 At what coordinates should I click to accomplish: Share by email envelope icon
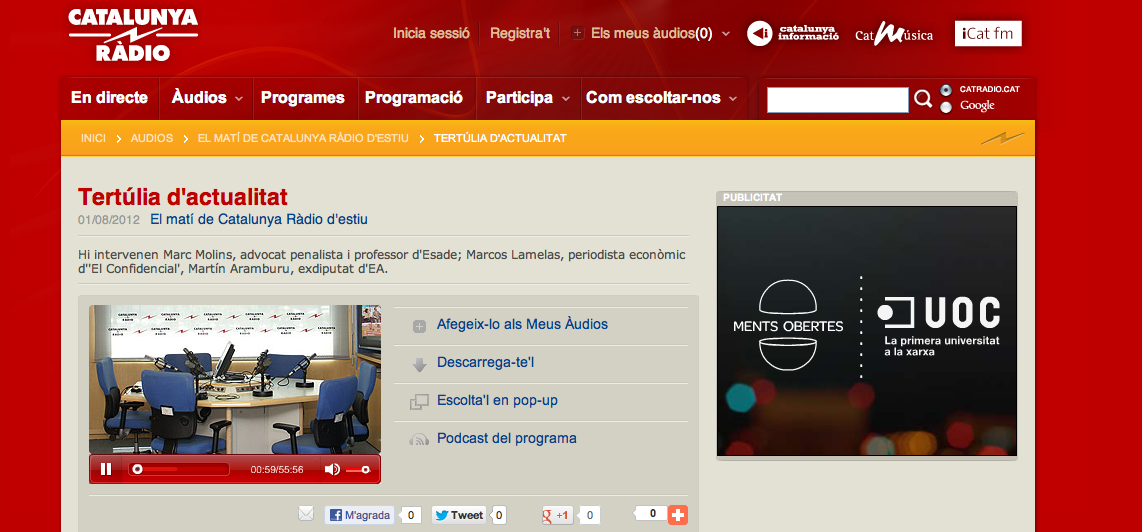306,514
